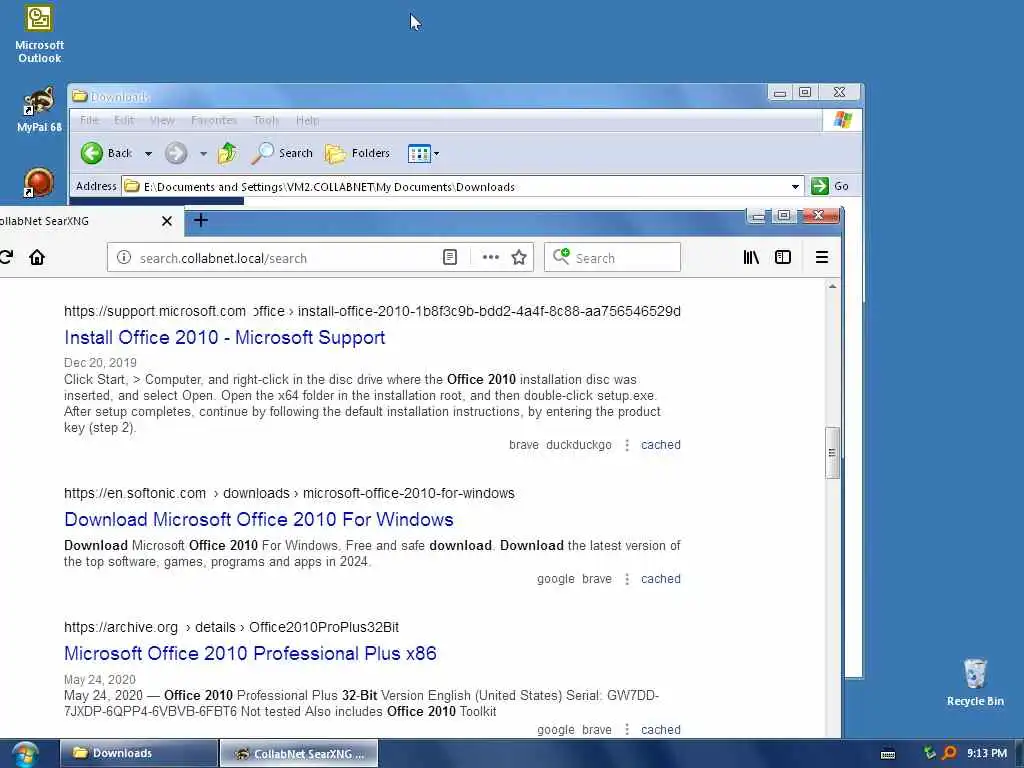This screenshot has width=1024, height=768.
Task: Open the File menu in Downloads window
Action: coord(89,120)
